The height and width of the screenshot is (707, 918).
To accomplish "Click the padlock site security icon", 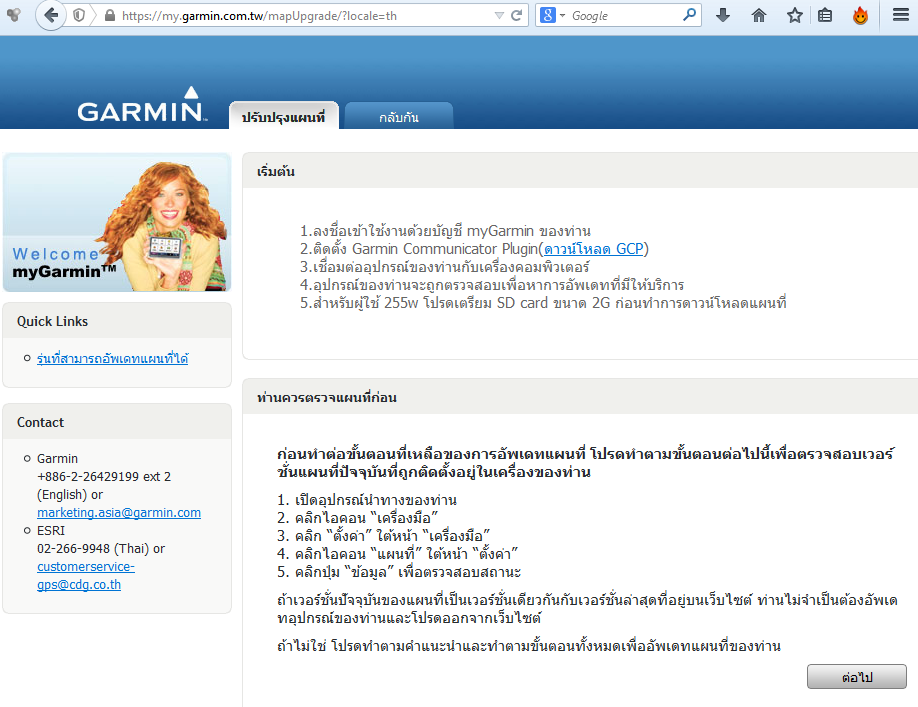I will [109, 16].
